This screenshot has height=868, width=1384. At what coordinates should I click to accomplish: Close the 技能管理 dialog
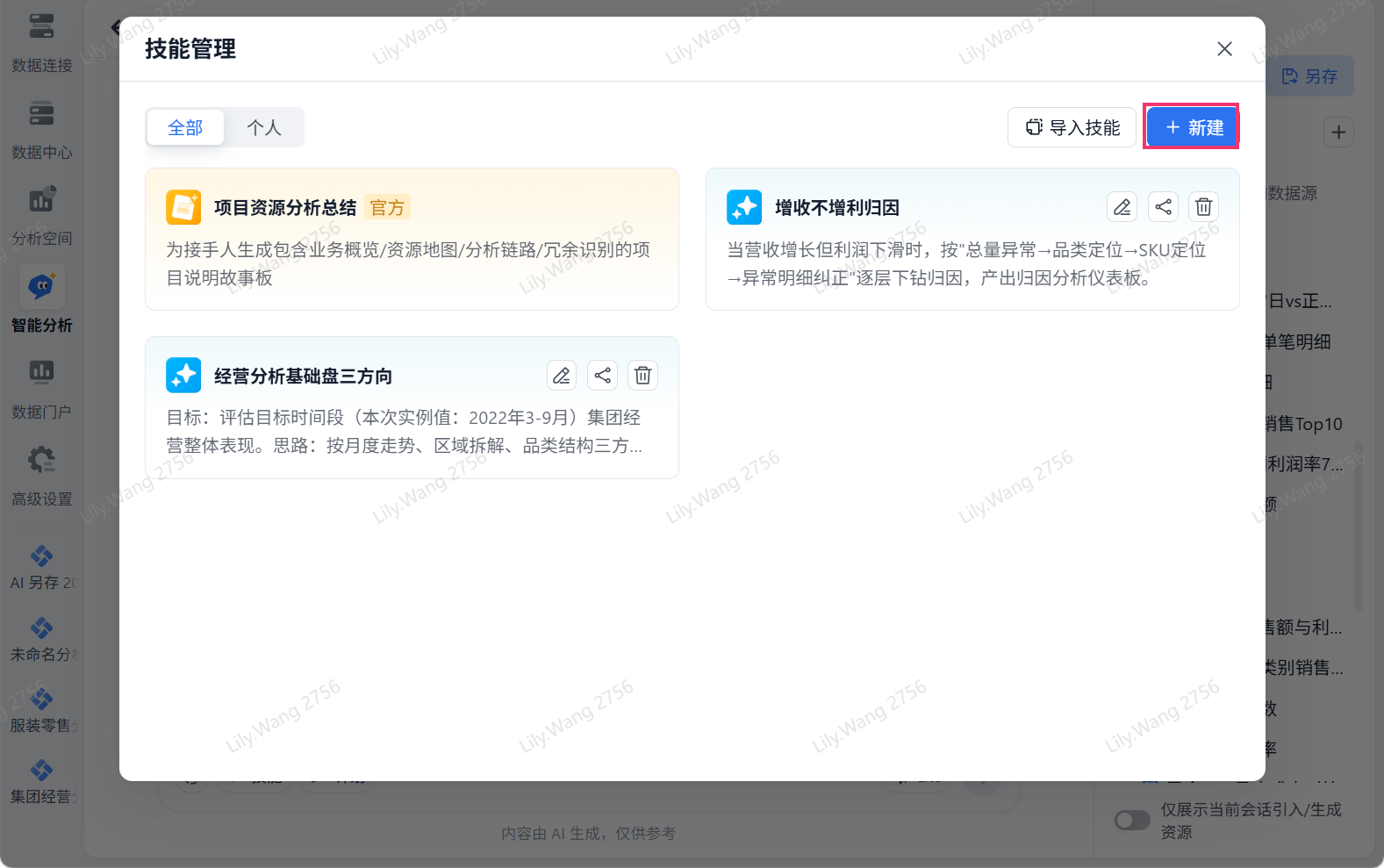(1224, 49)
